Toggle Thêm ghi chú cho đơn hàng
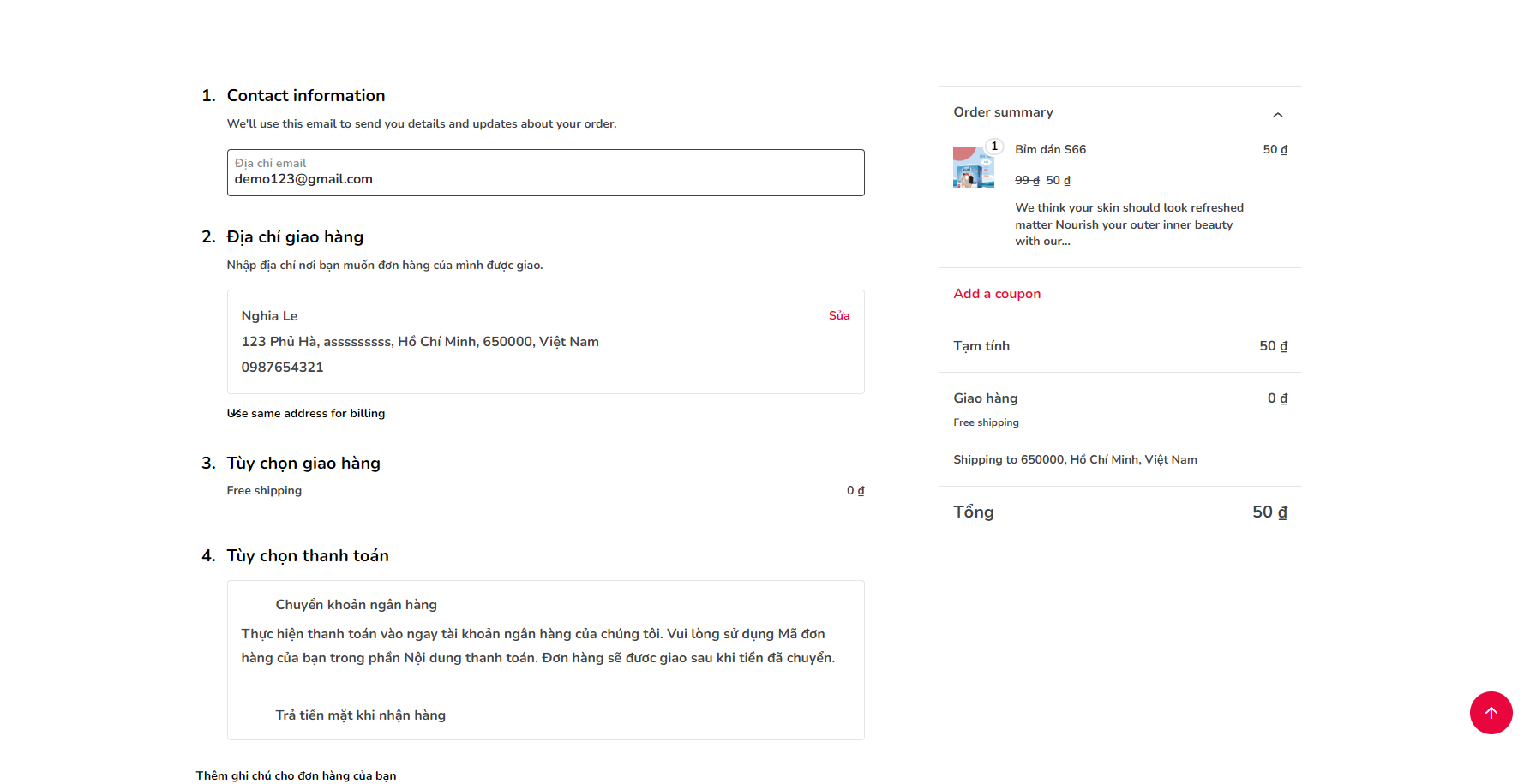The image size is (1536, 784). tap(296, 775)
